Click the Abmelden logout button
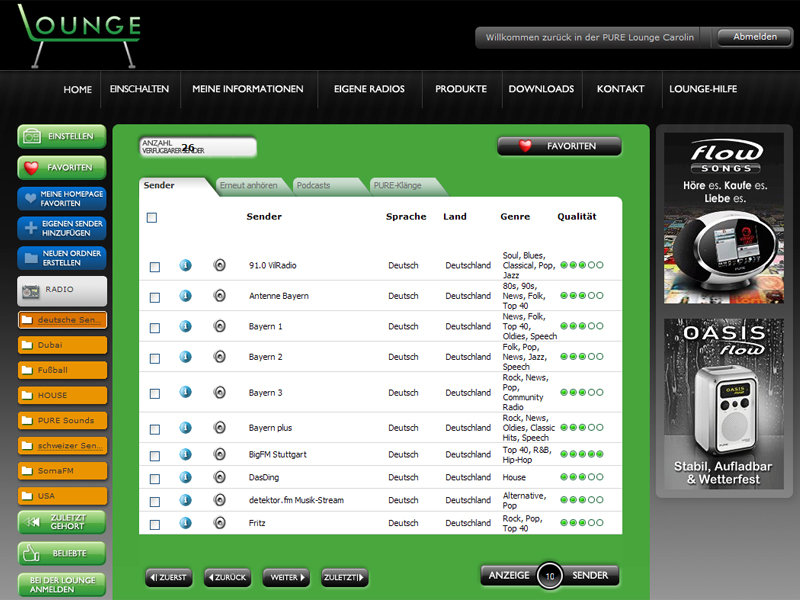Screen dimensions: 800x600 coord(755,37)
